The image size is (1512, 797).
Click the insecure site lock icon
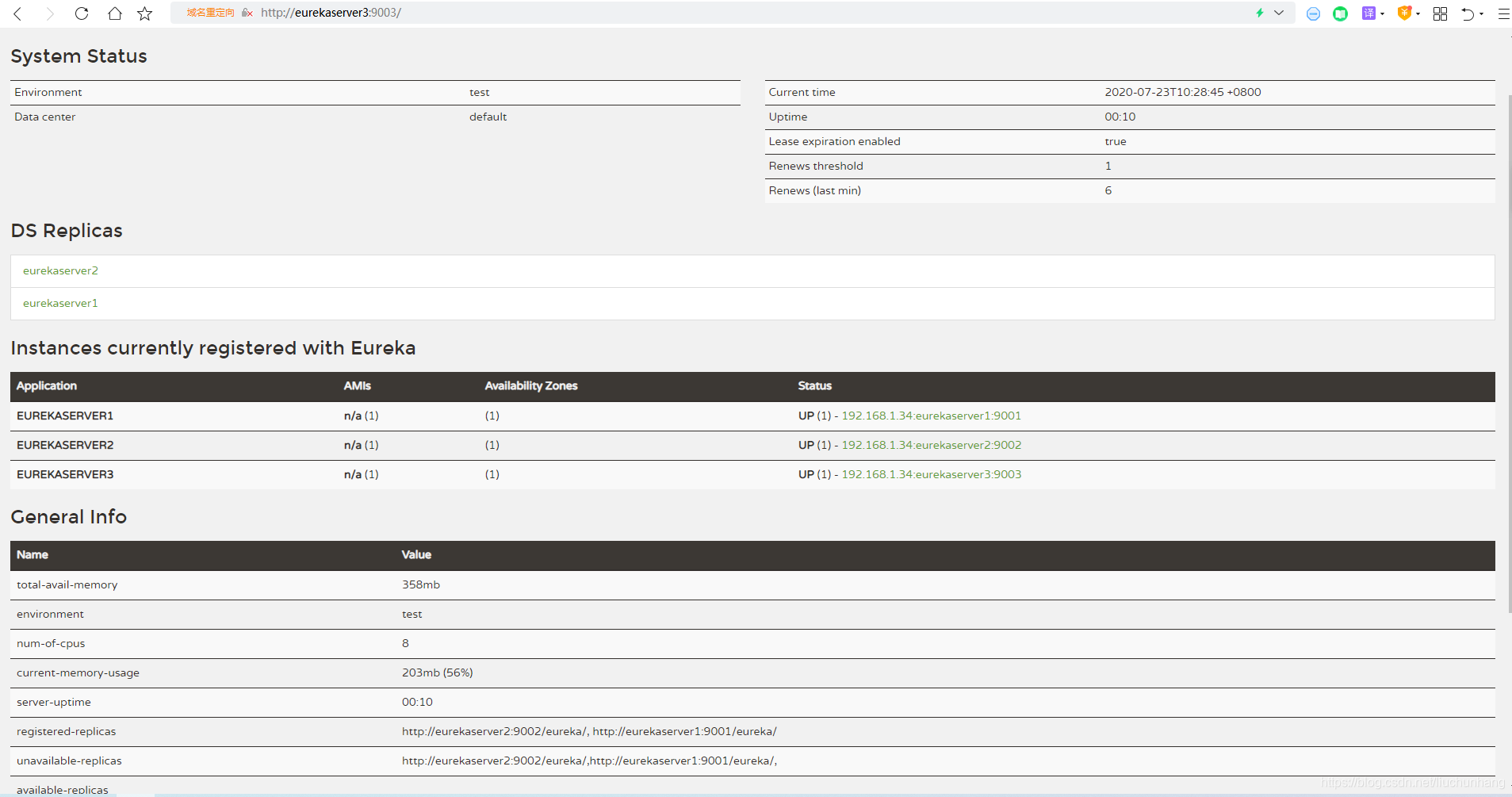coord(247,13)
